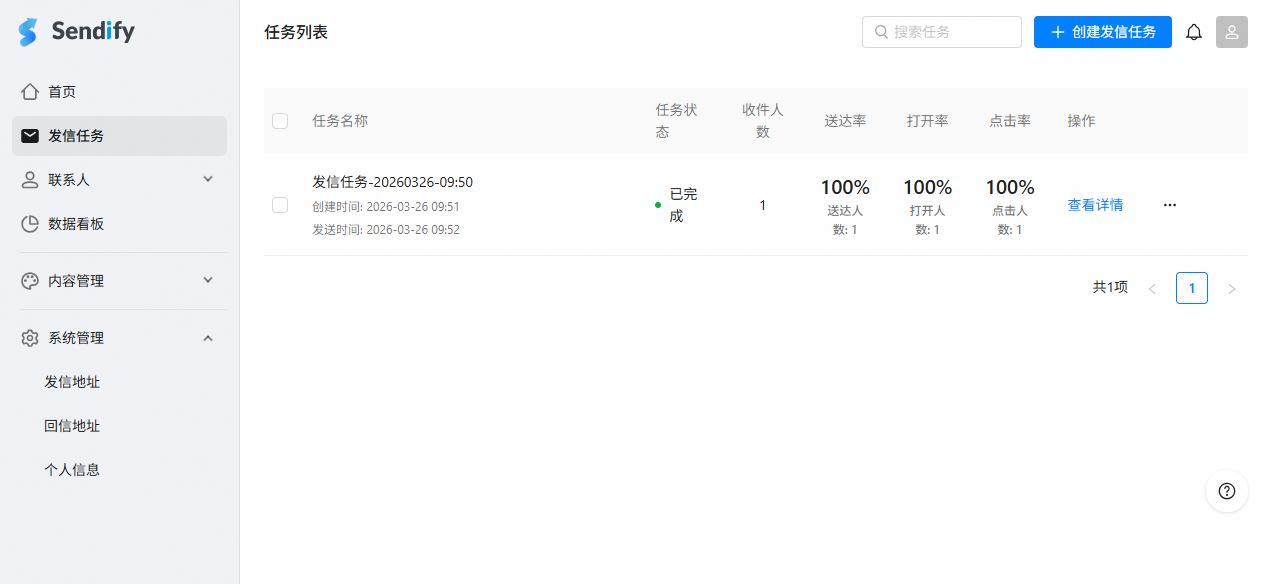
Task: Open the three-dot more actions menu
Action: coord(1170,205)
